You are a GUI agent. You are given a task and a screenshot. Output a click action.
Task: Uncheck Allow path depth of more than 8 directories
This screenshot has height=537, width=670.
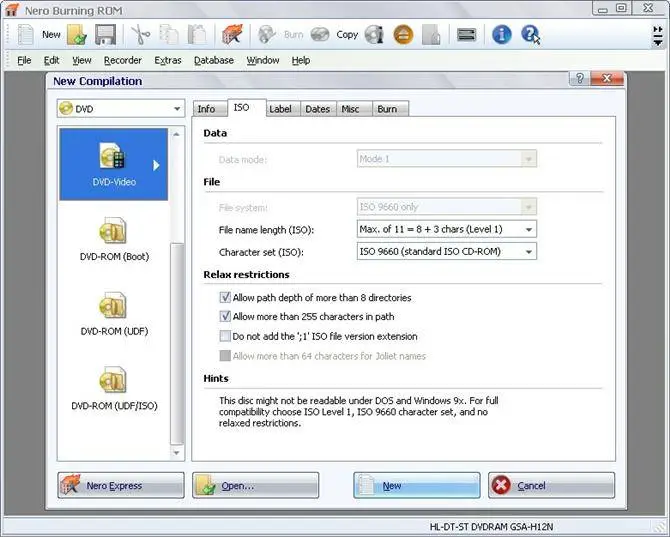[x=225, y=297]
